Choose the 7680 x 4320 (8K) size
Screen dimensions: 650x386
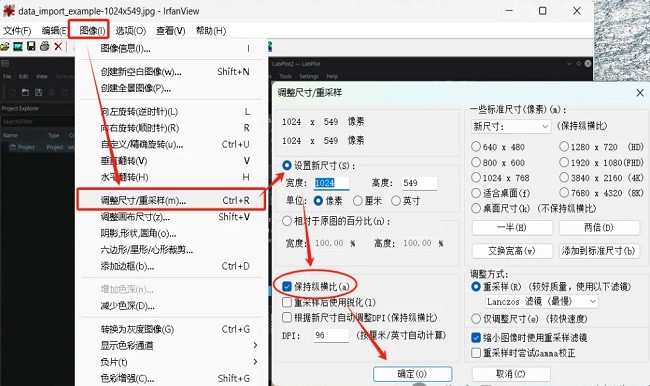click(x=564, y=192)
